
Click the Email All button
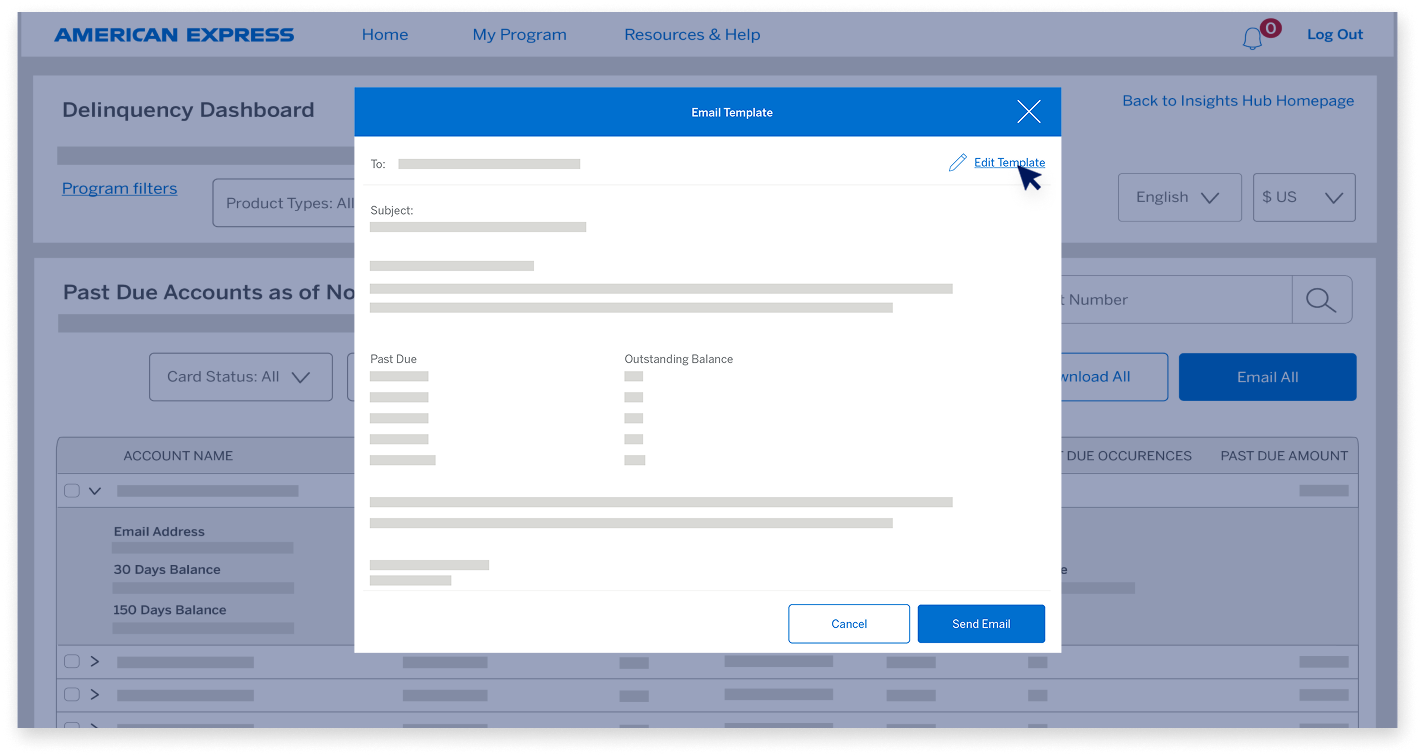click(x=1267, y=377)
